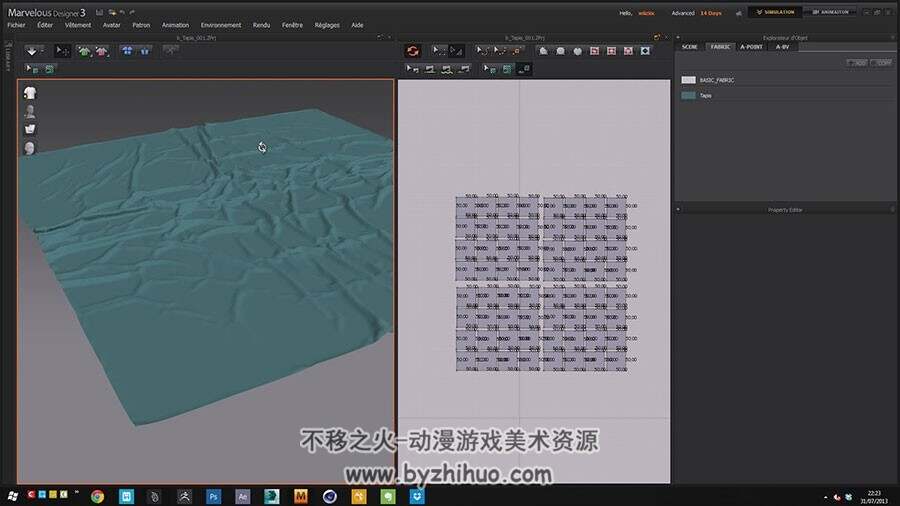Open the Aide menu
The height and width of the screenshot is (506, 900).
[357, 25]
